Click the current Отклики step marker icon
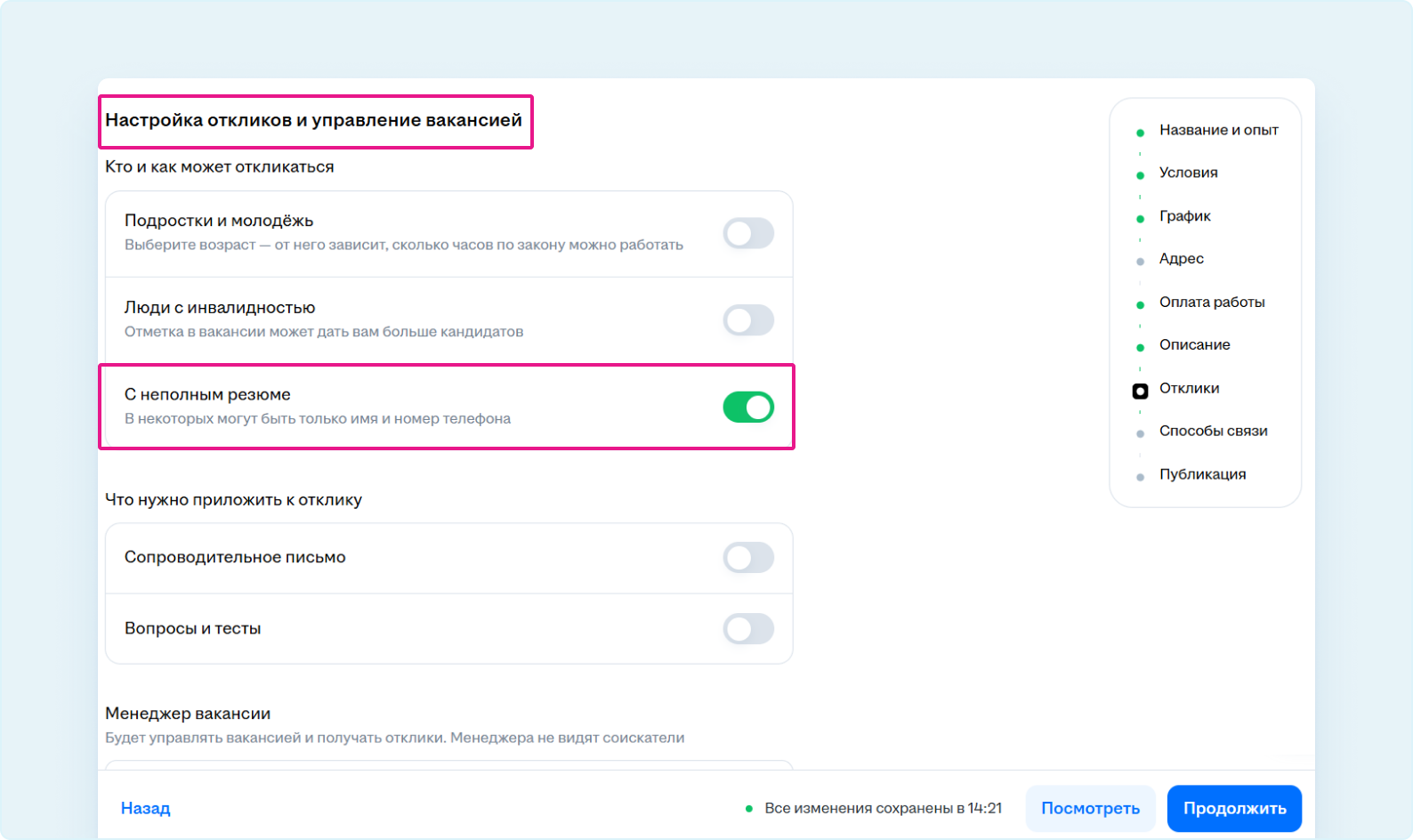This screenshot has height=840, width=1413. (x=1140, y=391)
